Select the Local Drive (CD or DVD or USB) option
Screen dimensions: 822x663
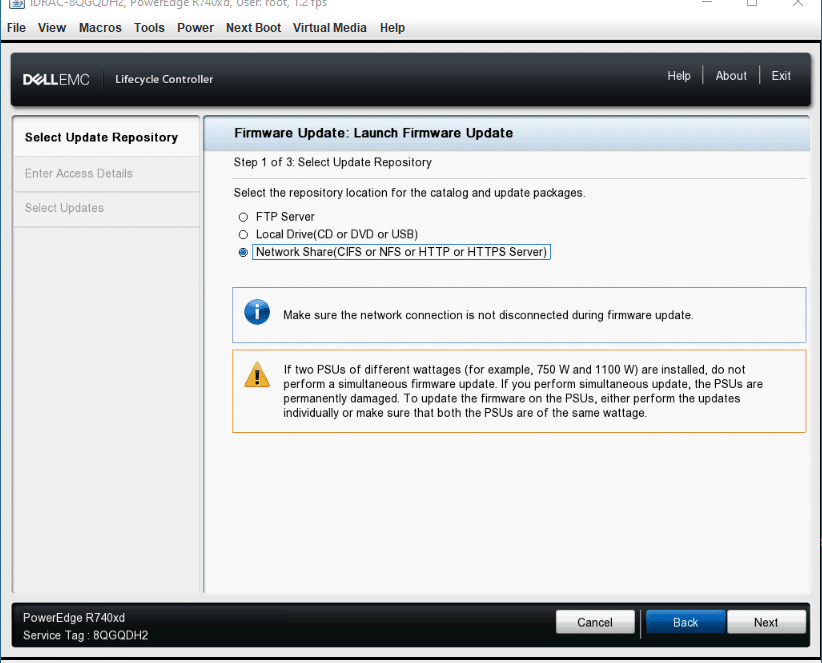click(243, 234)
